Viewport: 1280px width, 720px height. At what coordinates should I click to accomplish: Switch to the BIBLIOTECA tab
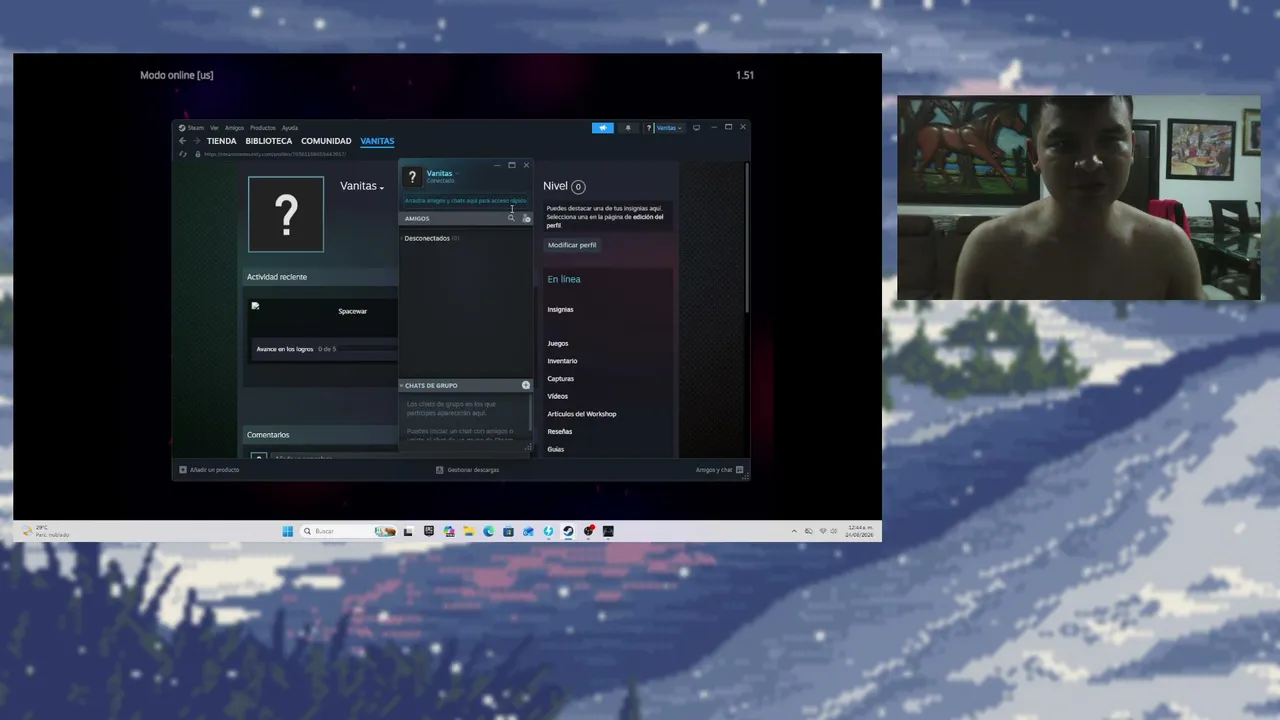[x=269, y=141]
